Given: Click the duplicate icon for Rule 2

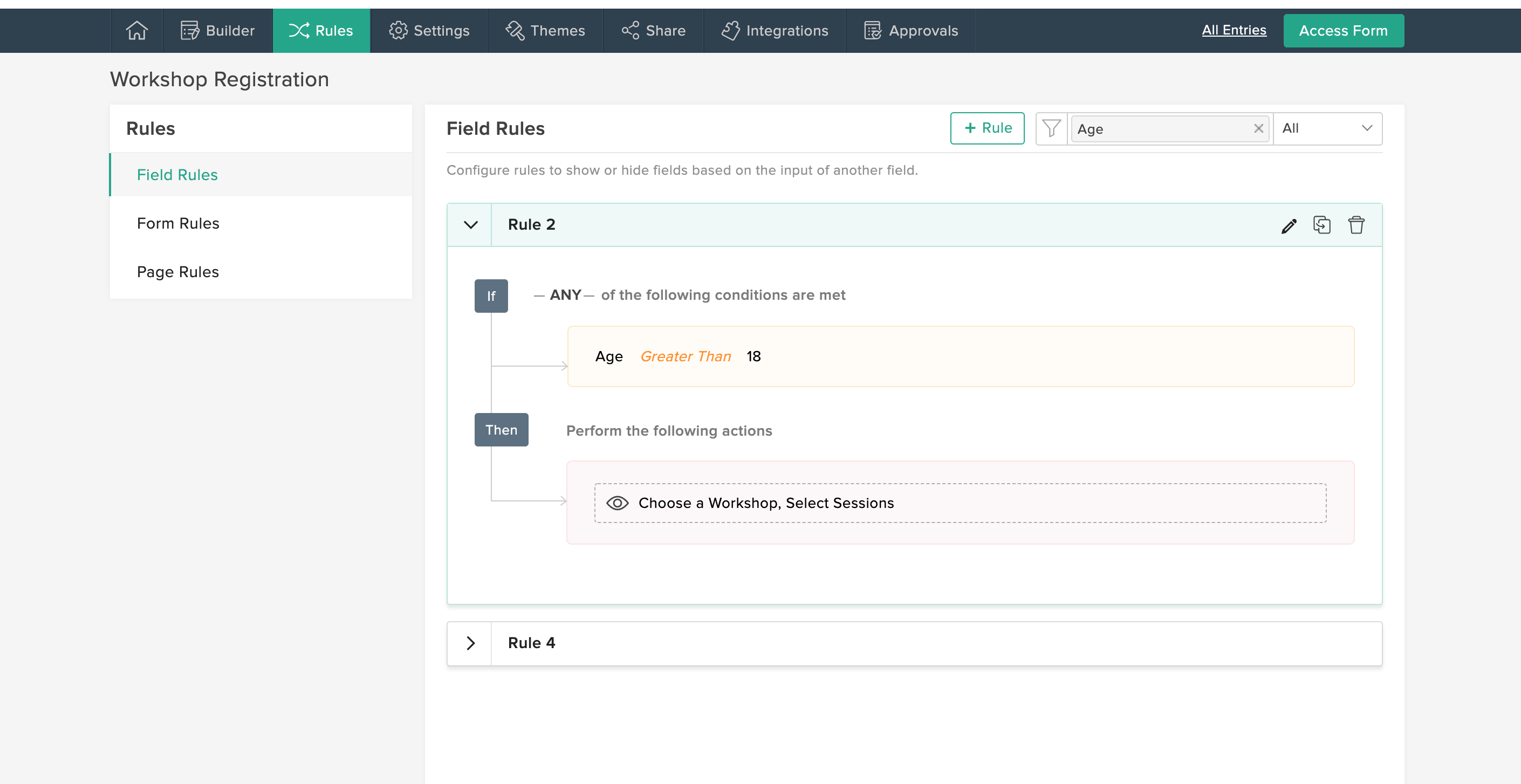Looking at the screenshot, I should tap(1321, 225).
